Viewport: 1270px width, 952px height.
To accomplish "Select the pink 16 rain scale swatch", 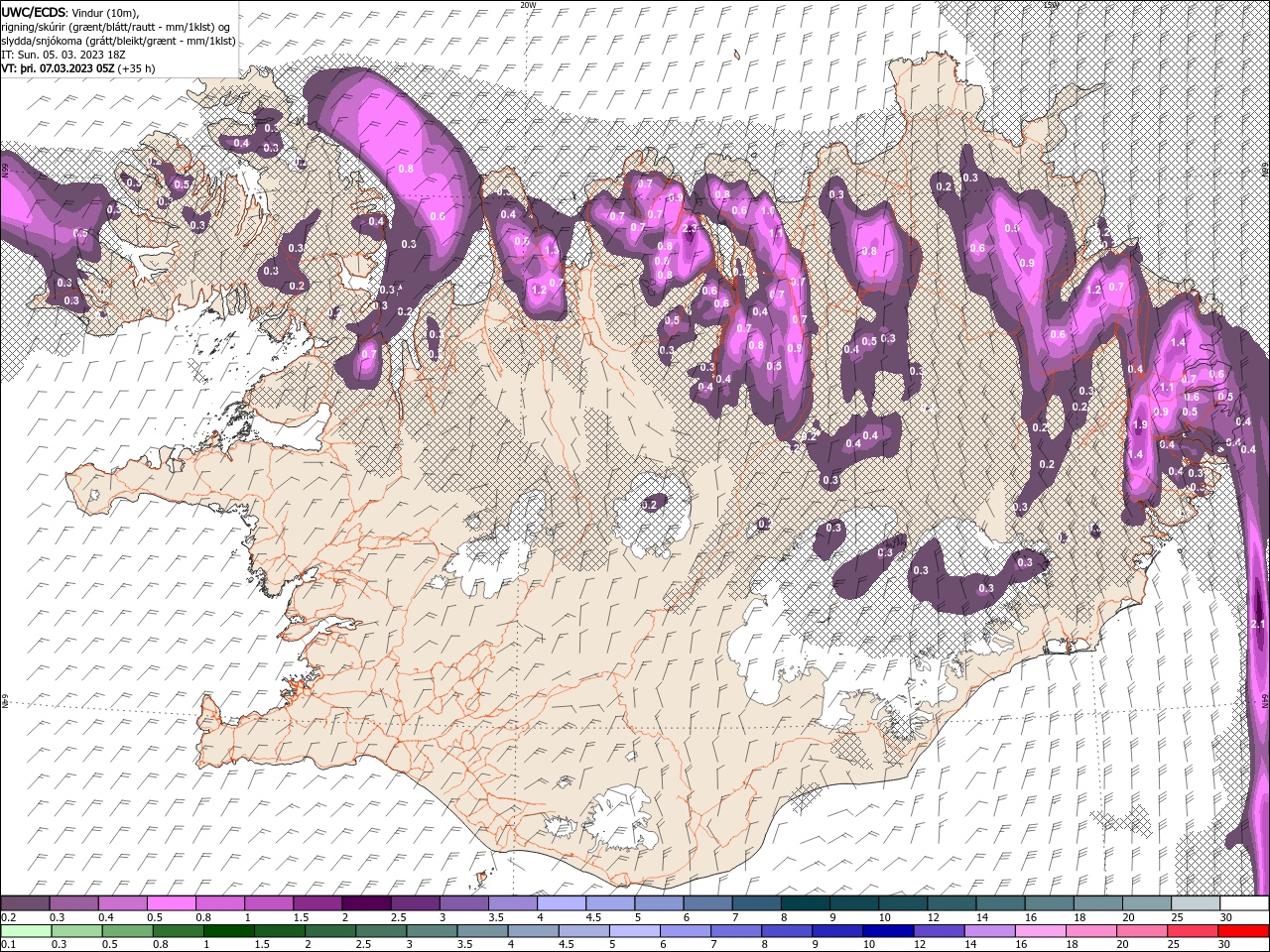I will tap(1040, 931).
